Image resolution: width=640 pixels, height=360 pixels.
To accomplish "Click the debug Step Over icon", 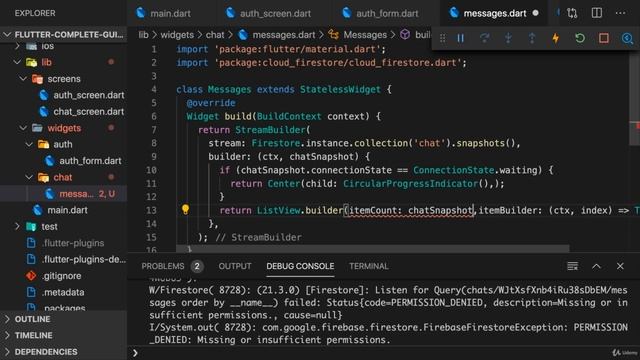I will [x=484, y=38].
